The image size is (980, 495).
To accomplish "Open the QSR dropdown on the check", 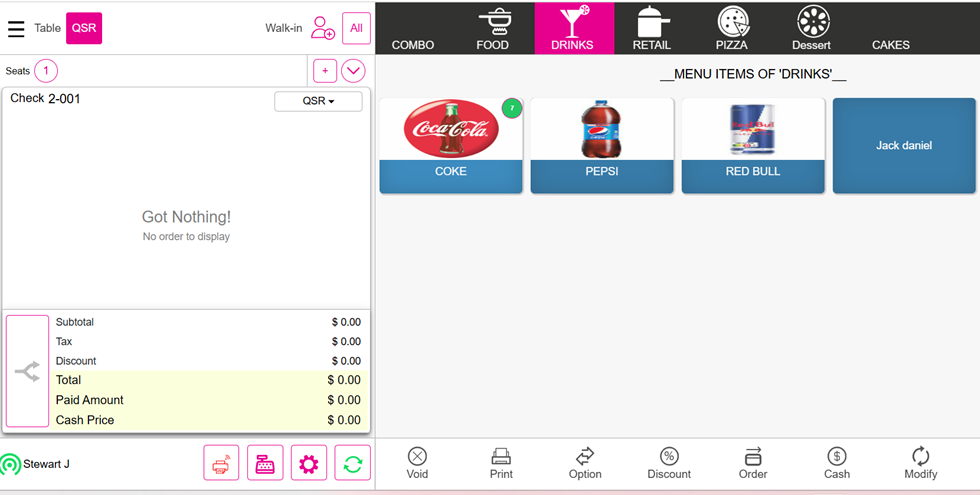I will click(318, 101).
